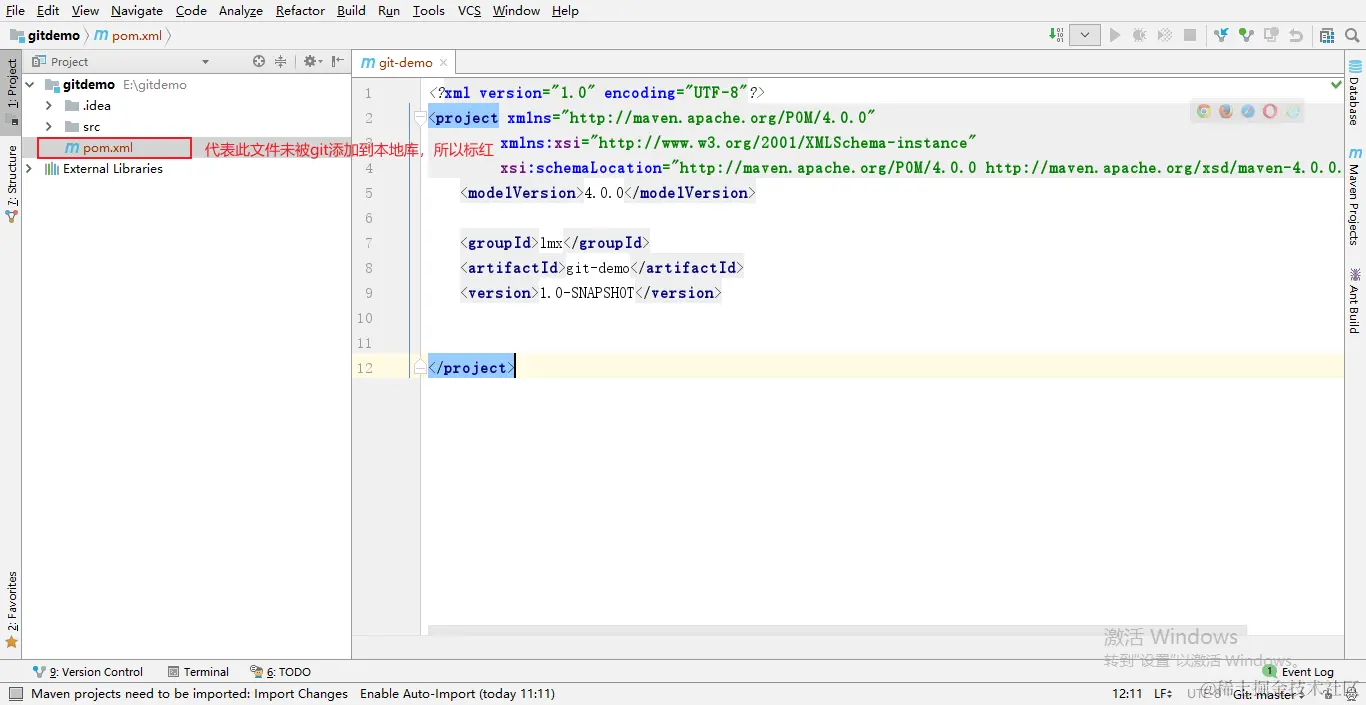The width and height of the screenshot is (1366, 705).
Task: Click gitdemo in the breadcrumb bar
Action: click(x=45, y=35)
